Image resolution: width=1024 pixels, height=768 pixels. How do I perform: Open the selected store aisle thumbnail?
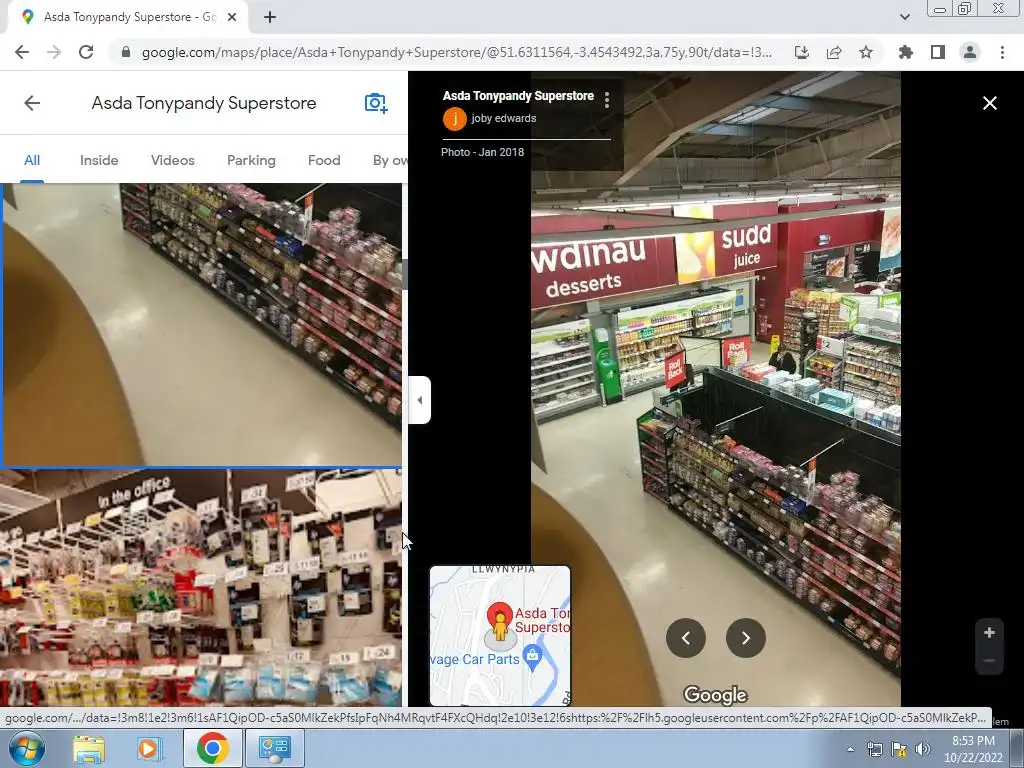[202, 325]
